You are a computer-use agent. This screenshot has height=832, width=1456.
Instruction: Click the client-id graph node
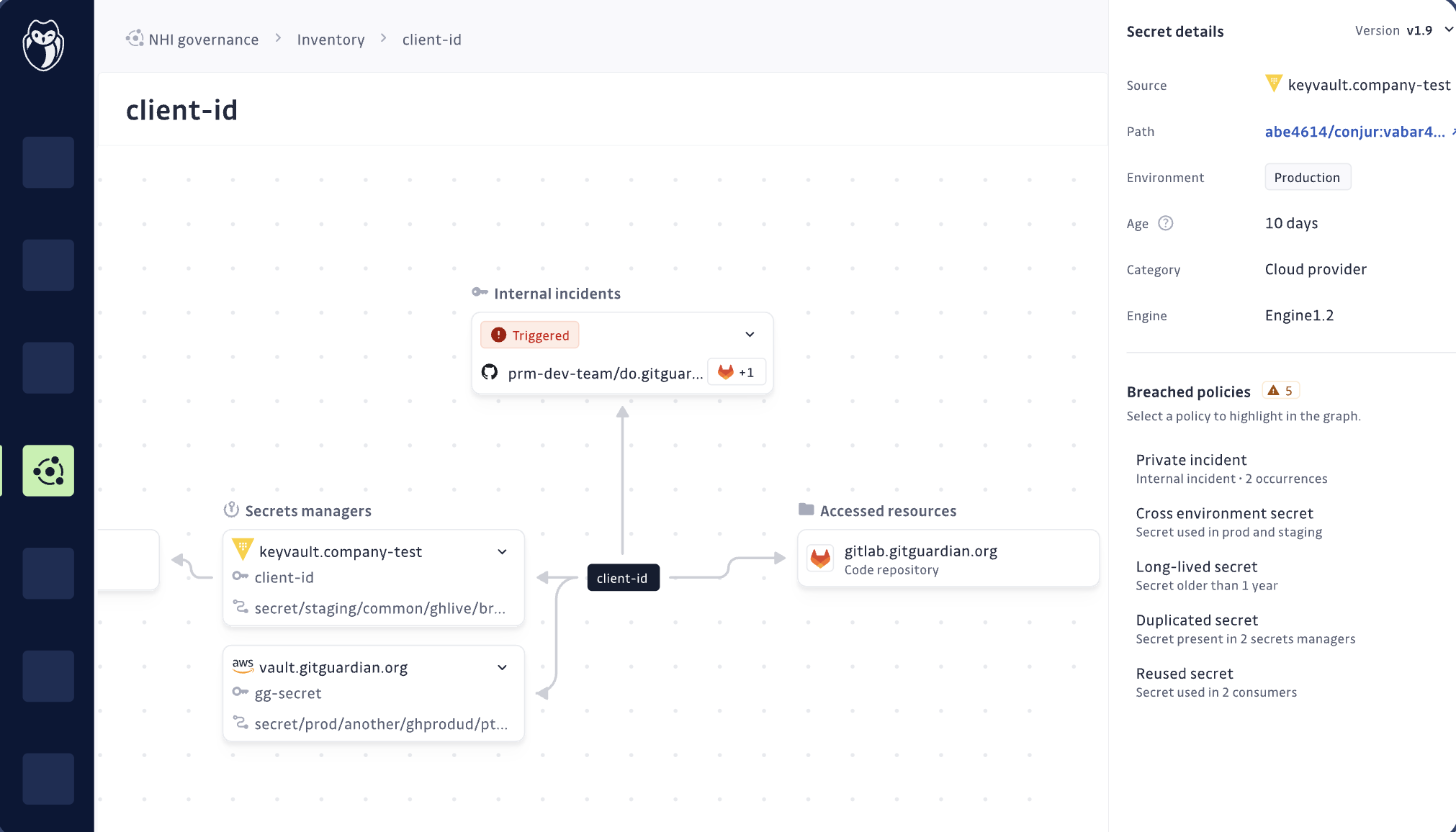(623, 578)
